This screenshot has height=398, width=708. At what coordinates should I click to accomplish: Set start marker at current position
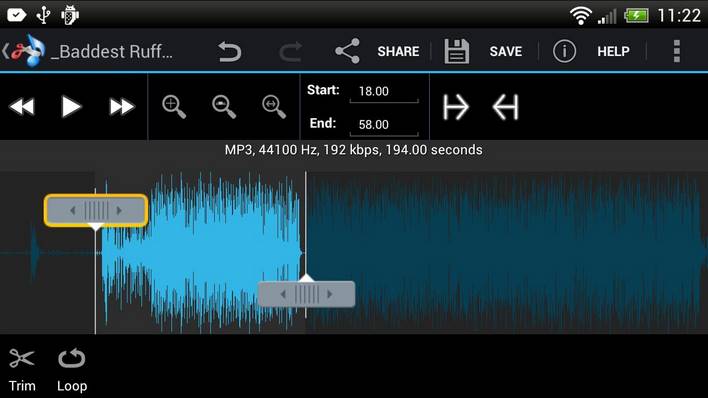pos(456,107)
